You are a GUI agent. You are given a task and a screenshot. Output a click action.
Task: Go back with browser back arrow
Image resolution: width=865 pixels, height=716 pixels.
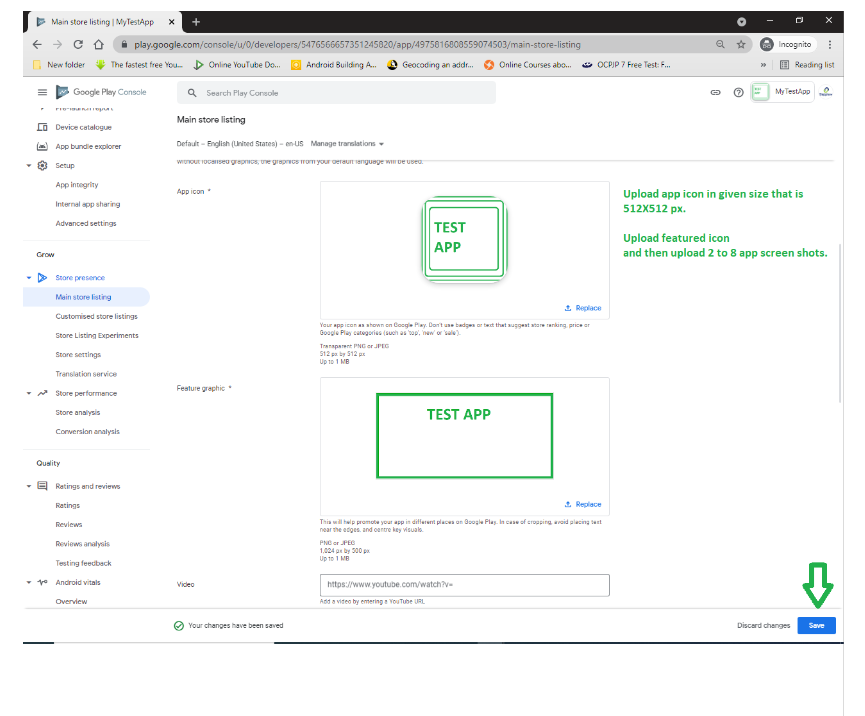[37, 45]
